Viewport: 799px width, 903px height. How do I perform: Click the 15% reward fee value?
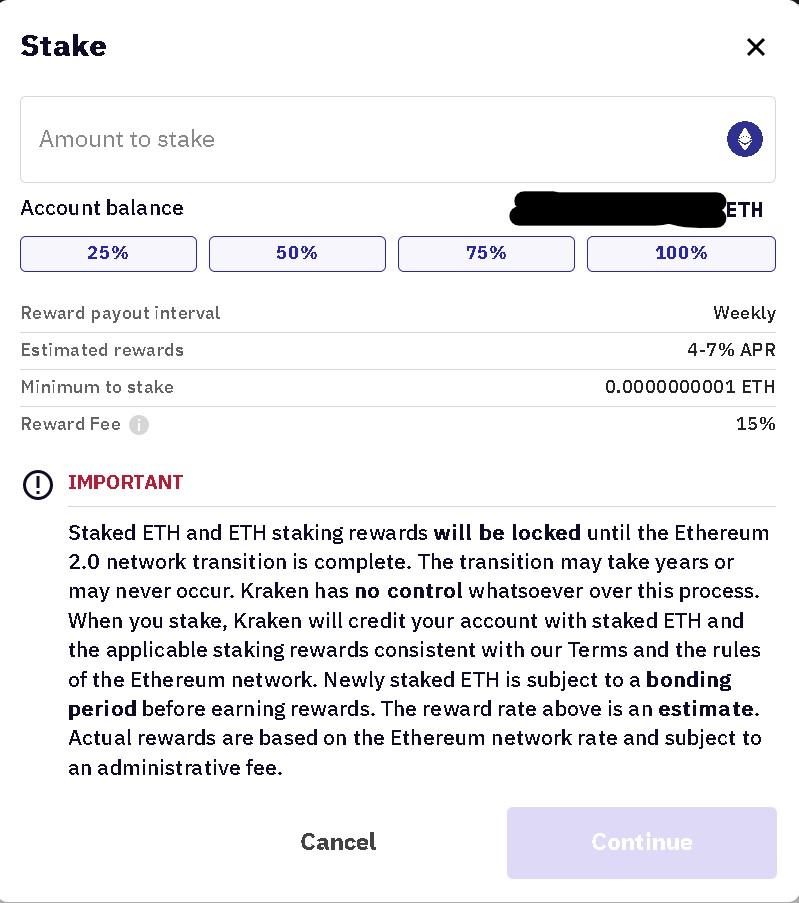tap(755, 424)
